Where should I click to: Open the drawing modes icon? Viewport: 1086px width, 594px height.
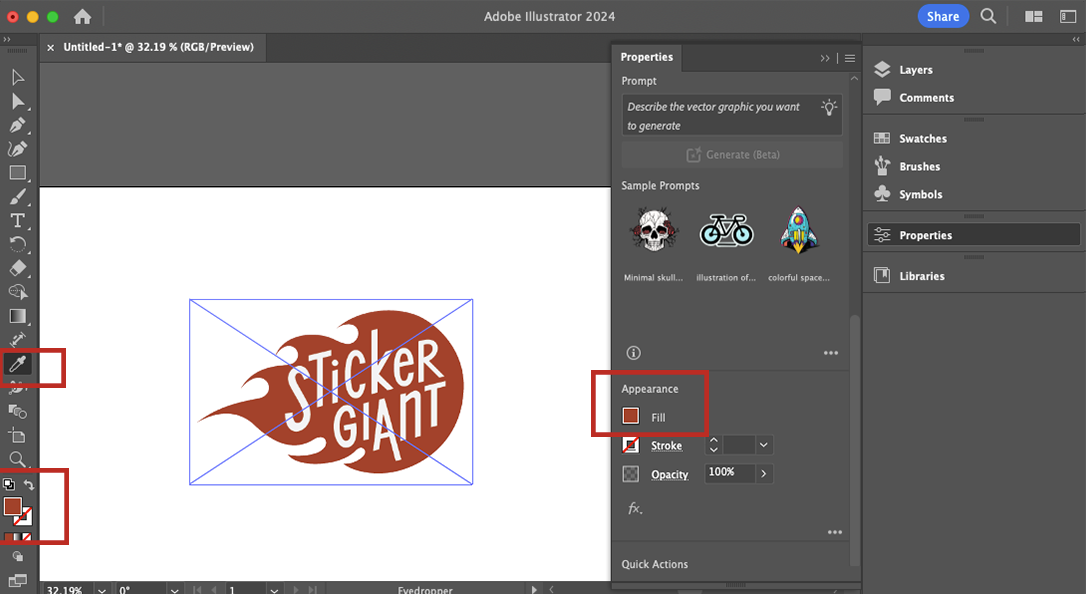[x=17, y=556]
